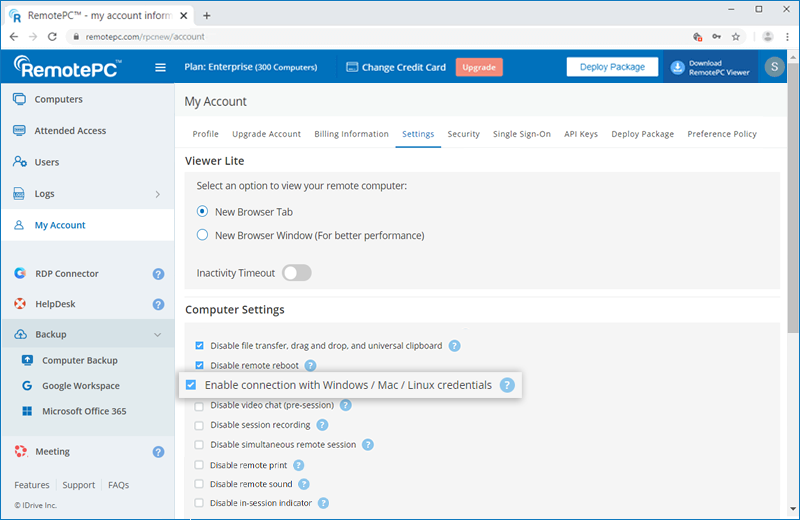Open the user profile avatar
This screenshot has height=520, width=800.
click(774, 67)
